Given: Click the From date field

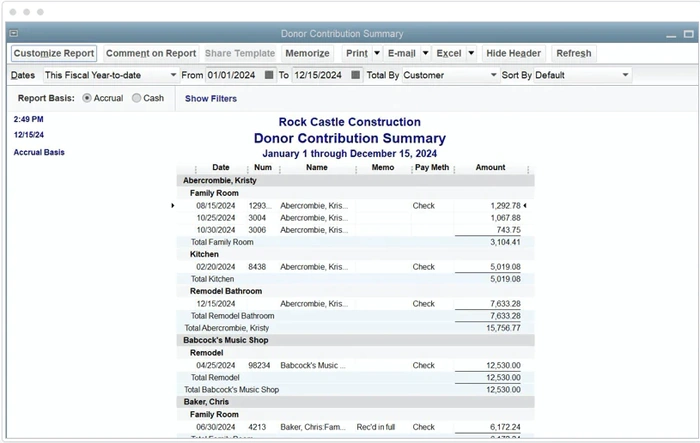Looking at the screenshot, I should (x=234, y=75).
